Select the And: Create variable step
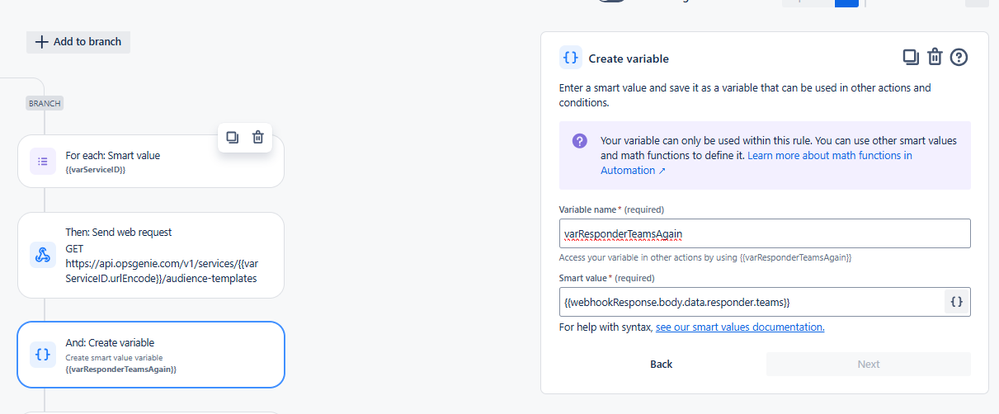Image resolution: width=999 pixels, height=414 pixels. (x=151, y=355)
